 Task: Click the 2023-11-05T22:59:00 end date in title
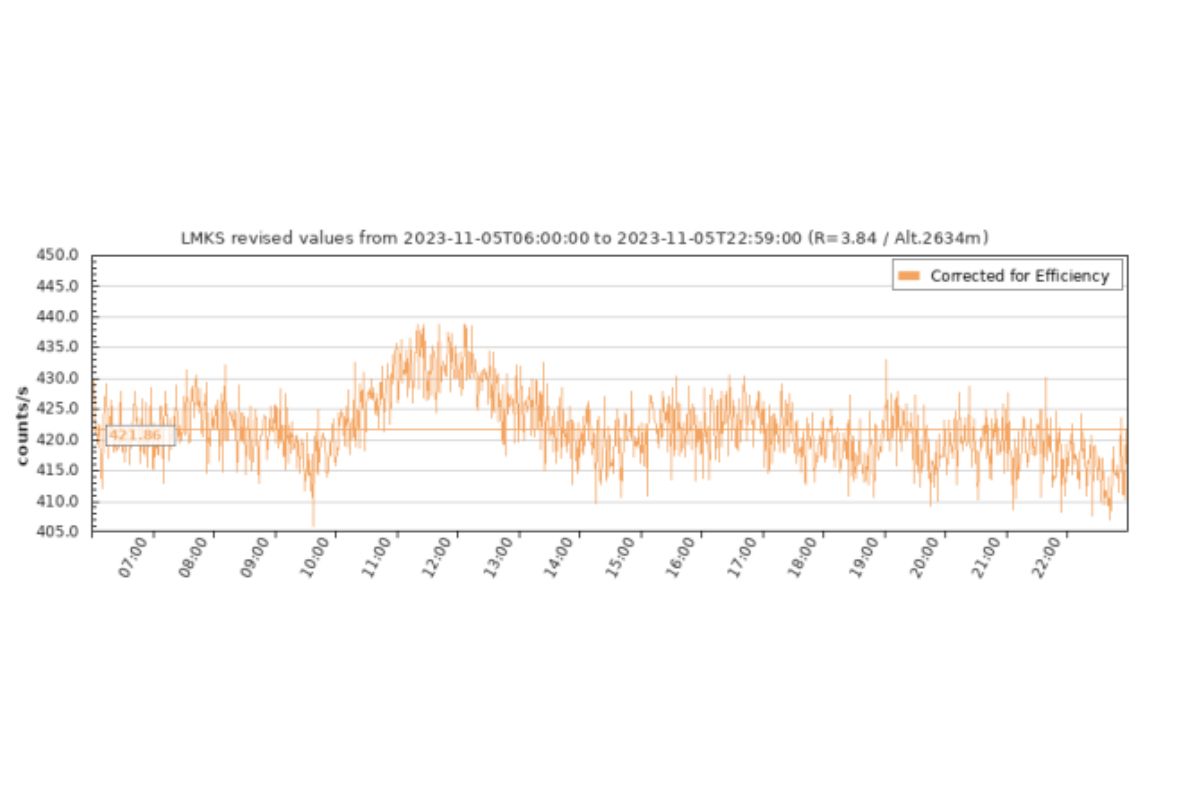(709, 238)
